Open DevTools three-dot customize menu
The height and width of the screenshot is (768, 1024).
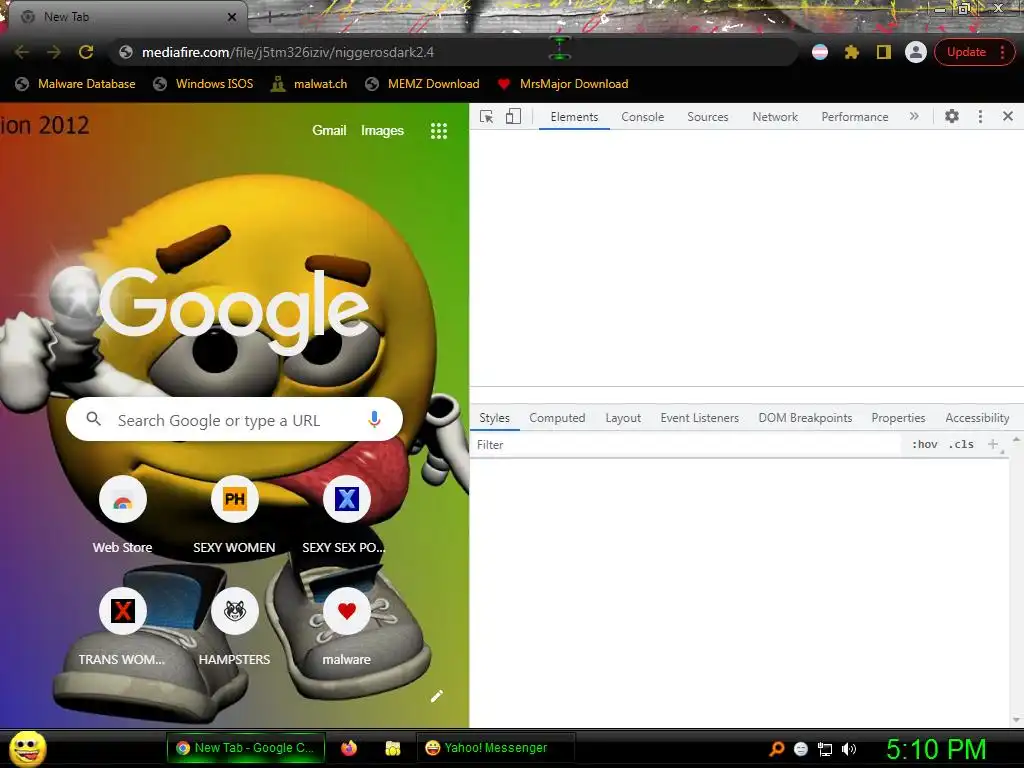(980, 116)
